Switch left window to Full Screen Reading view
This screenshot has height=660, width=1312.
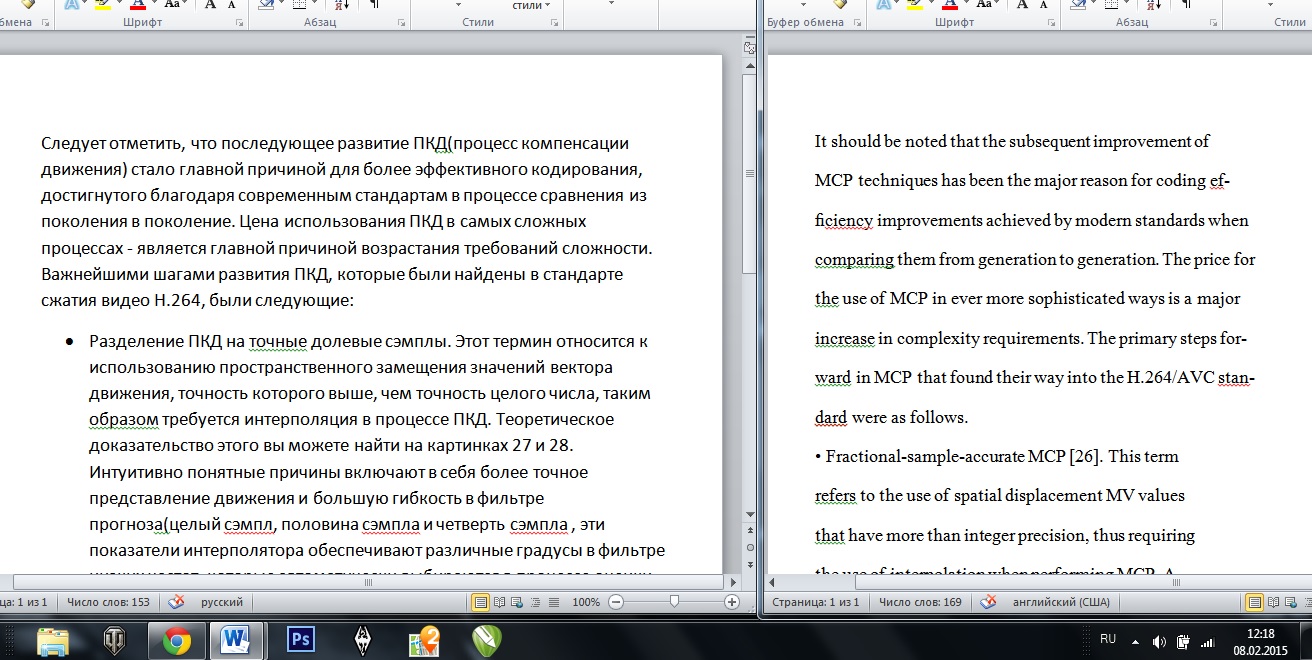497,602
